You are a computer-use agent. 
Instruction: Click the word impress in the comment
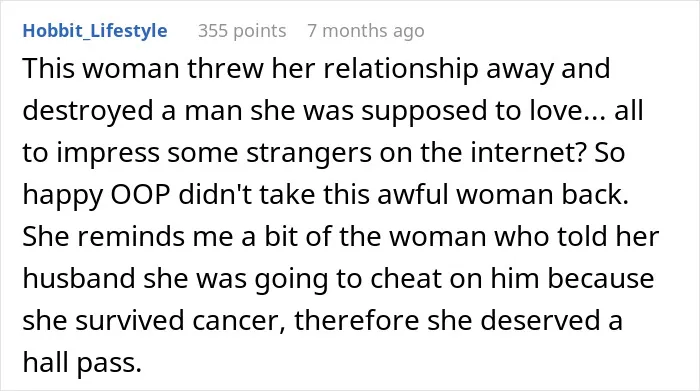pyautogui.click(x=108, y=154)
